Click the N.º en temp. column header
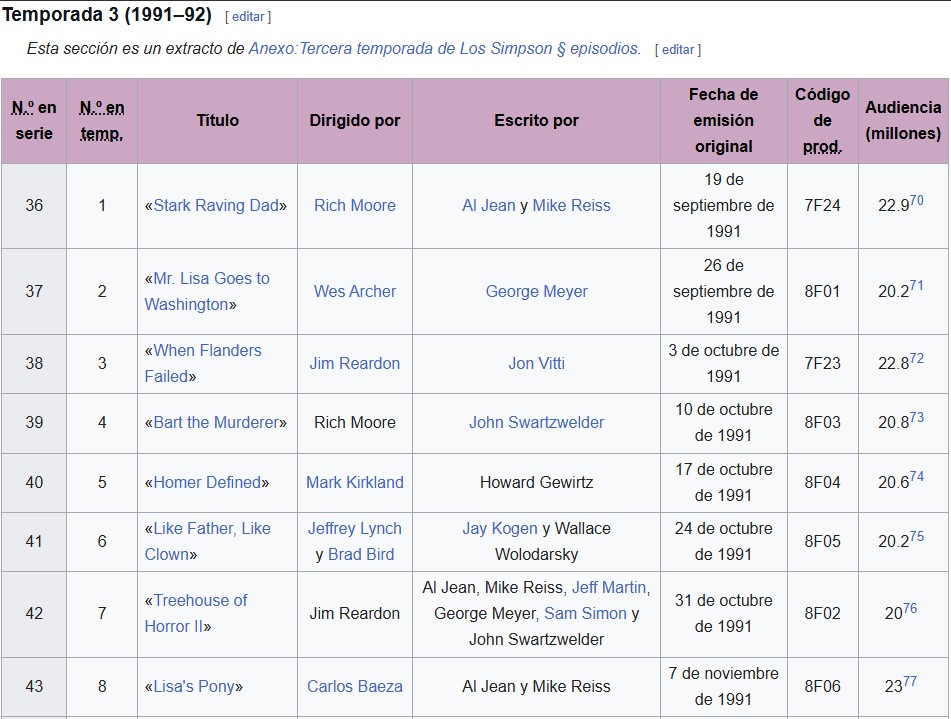The width and height of the screenshot is (951, 719). [x=102, y=121]
